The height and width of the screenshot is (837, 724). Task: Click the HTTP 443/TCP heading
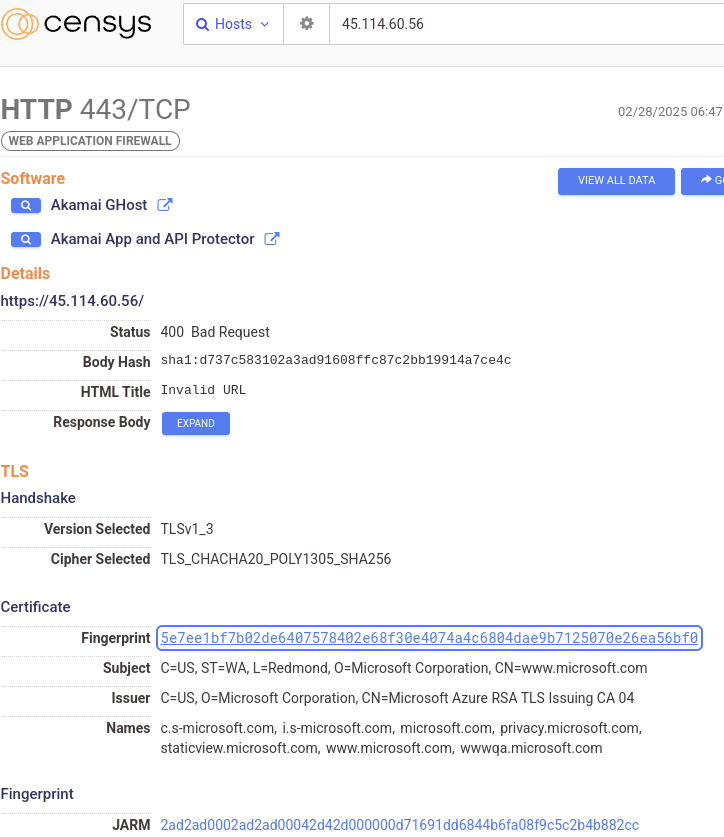[x=95, y=109]
